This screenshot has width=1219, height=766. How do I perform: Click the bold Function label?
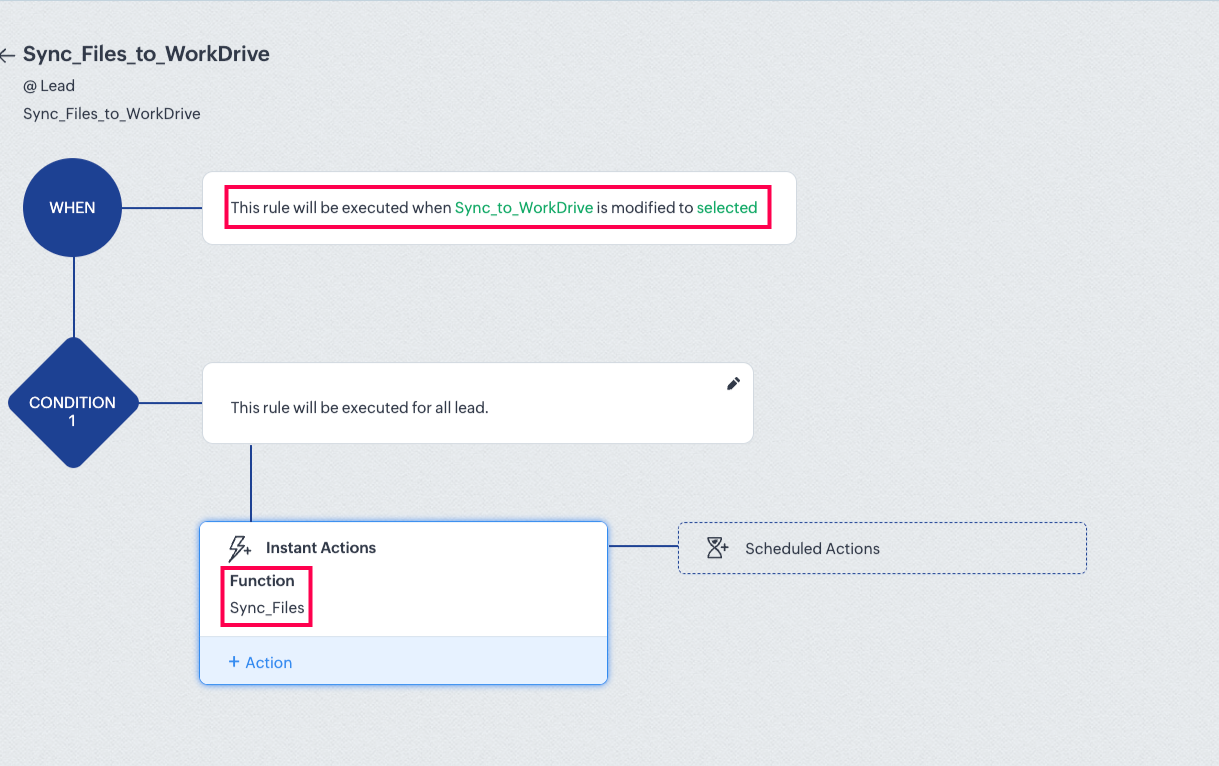262,581
